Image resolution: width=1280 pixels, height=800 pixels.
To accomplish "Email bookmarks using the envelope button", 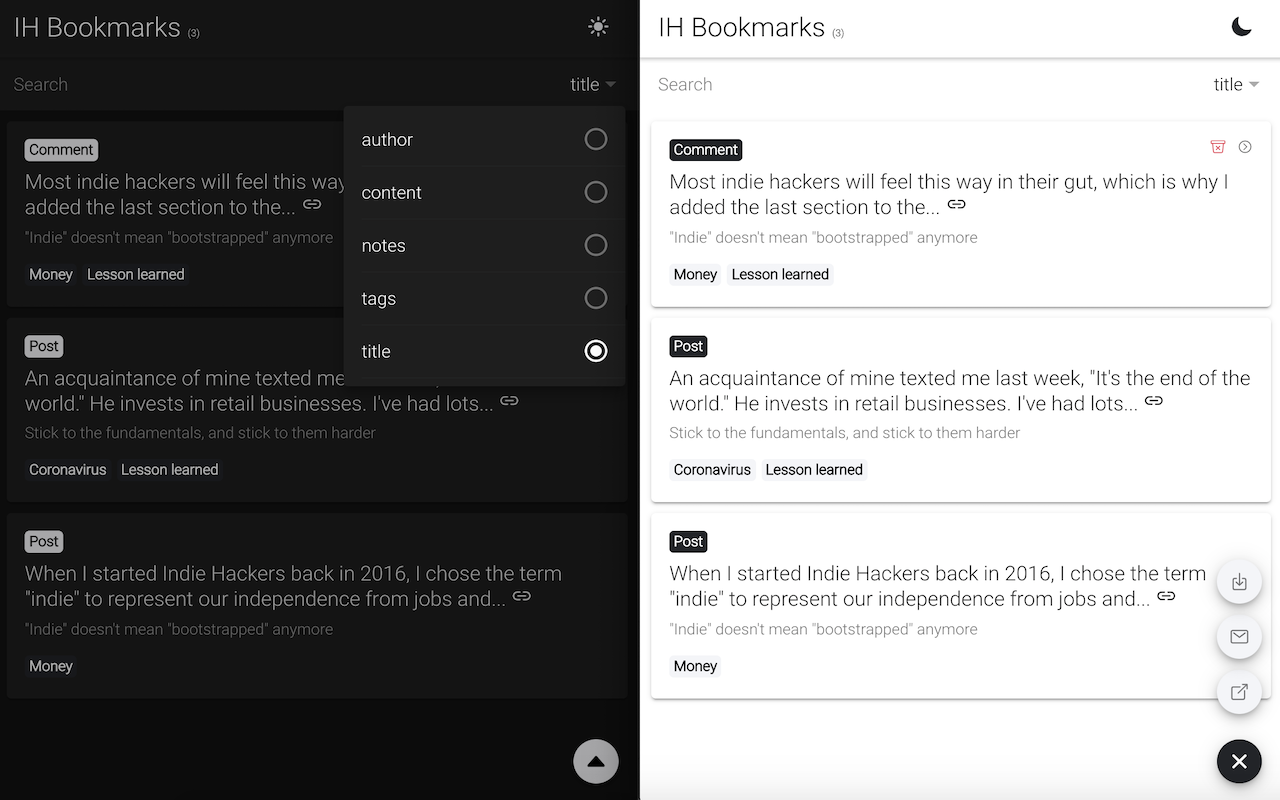I will click(1239, 637).
